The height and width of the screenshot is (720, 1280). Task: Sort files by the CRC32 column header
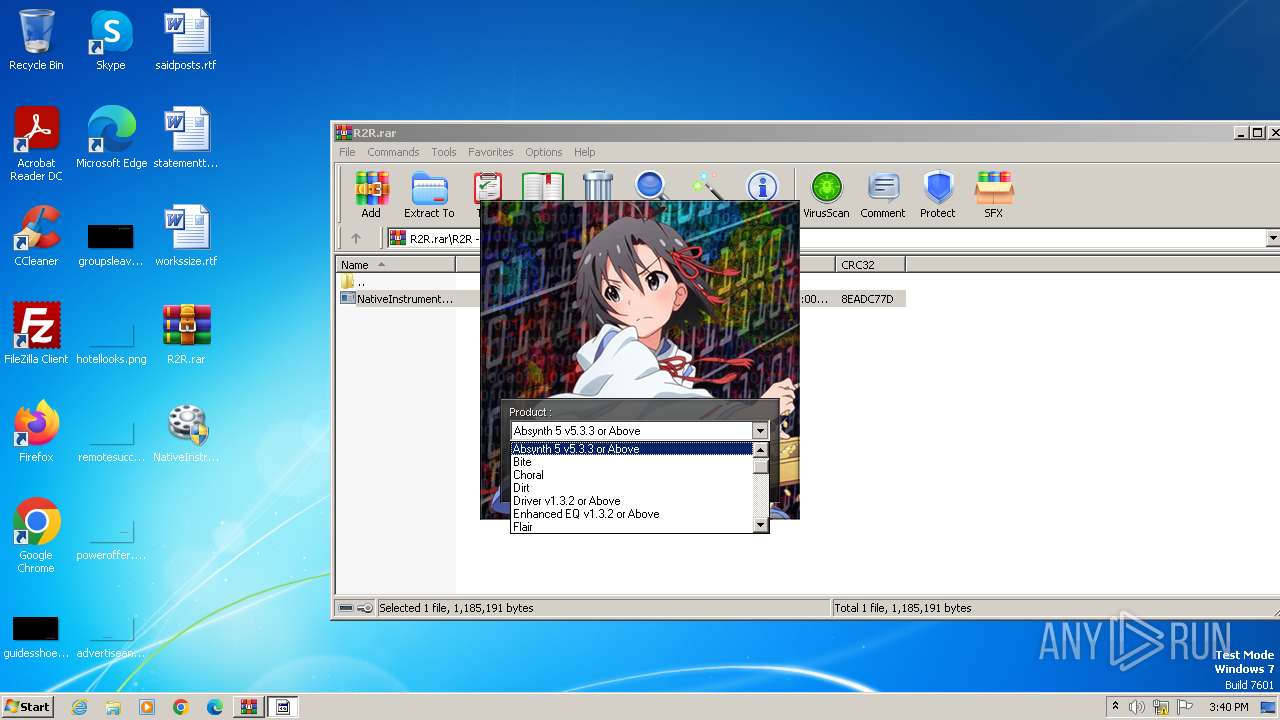[x=870, y=265]
